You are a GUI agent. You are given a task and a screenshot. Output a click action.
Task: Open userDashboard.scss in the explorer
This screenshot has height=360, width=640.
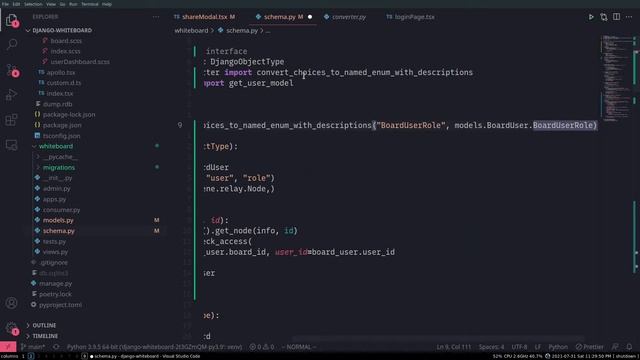click(80, 62)
